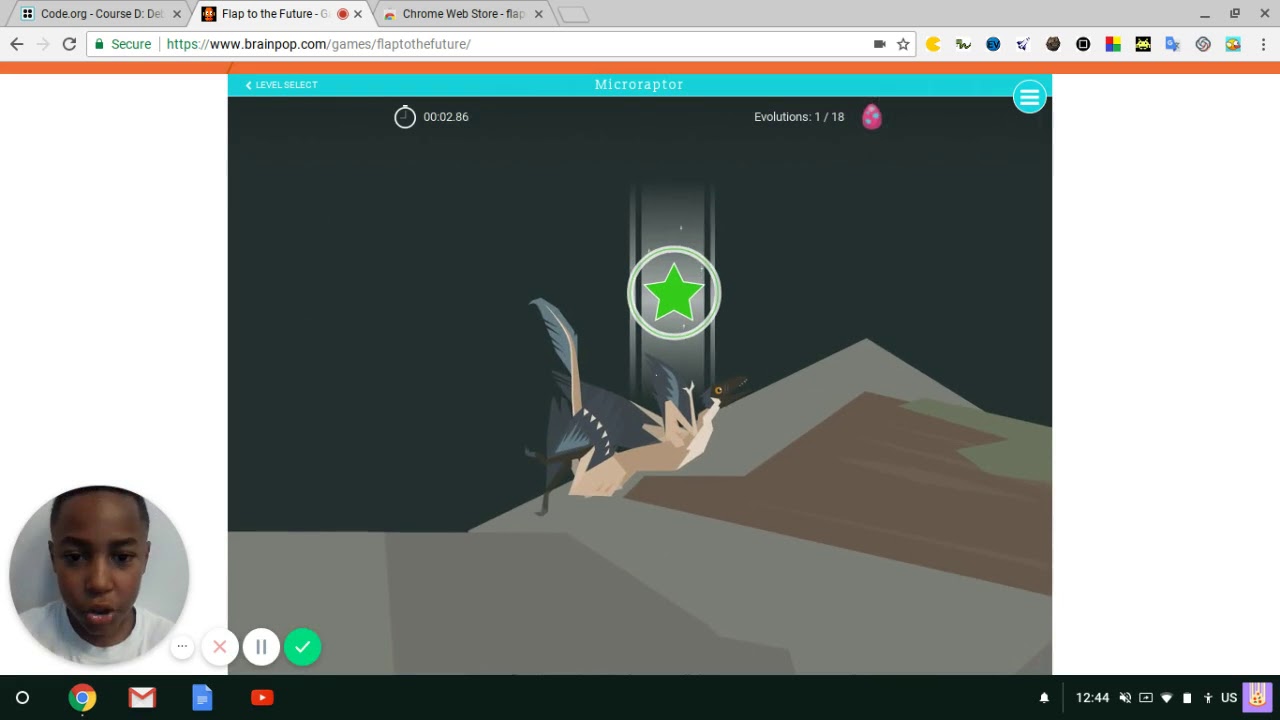Click the Microraptor level title
The width and height of the screenshot is (1280, 720).
pyautogui.click(x=639, y=85)
